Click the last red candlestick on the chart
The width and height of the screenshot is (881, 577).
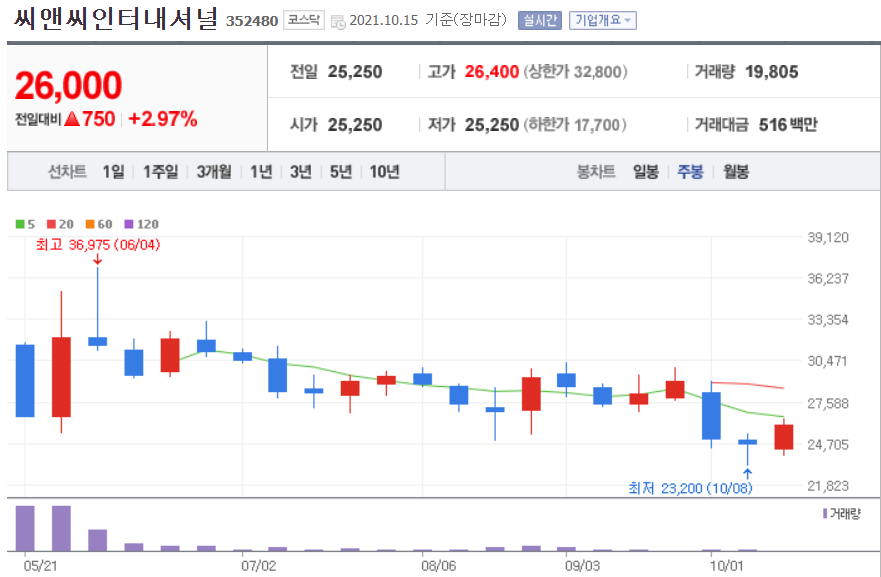pyautogui.click(x=784, y=437)
